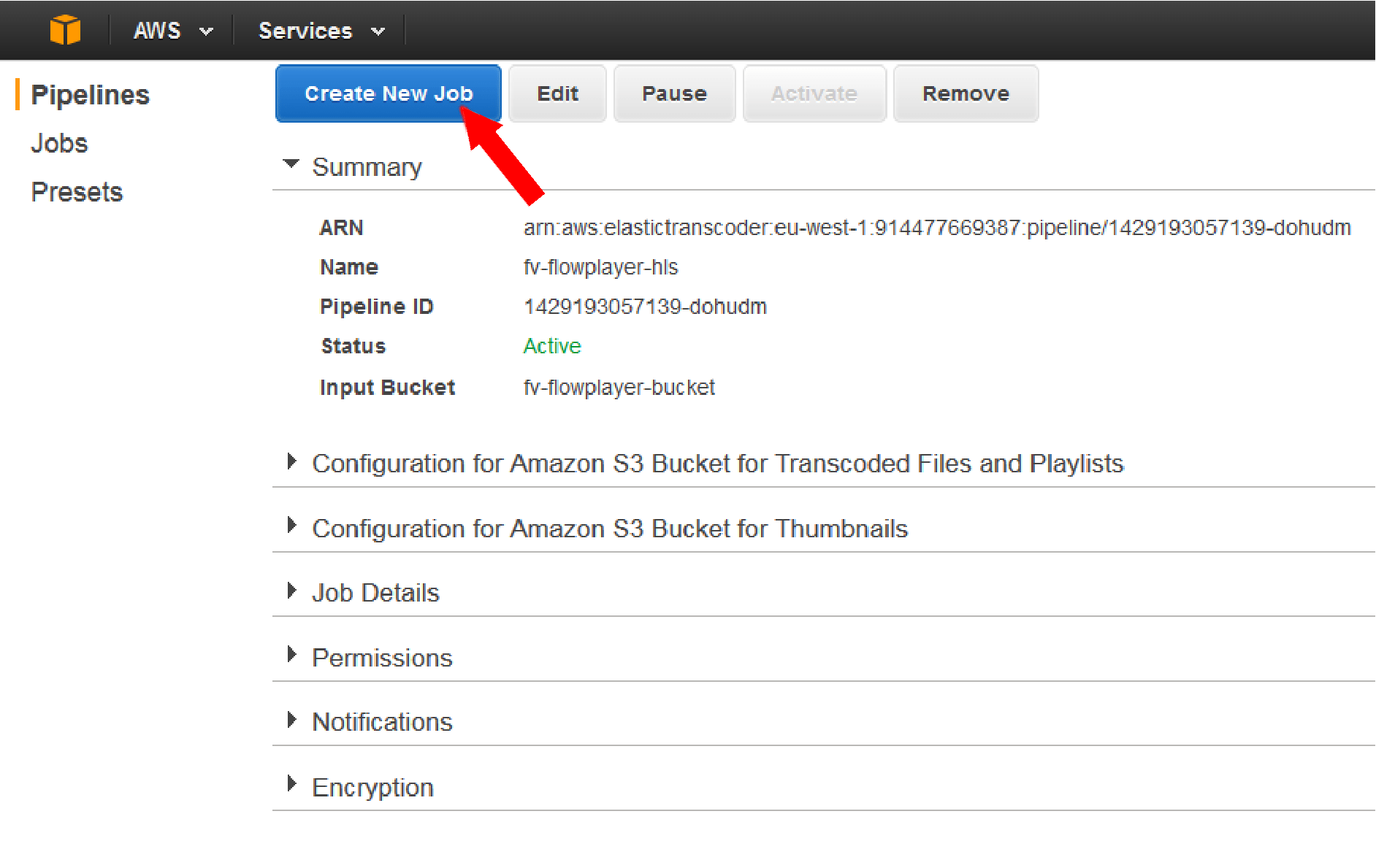
Task: Pause the pipeline
Action: tap(674, 93)
